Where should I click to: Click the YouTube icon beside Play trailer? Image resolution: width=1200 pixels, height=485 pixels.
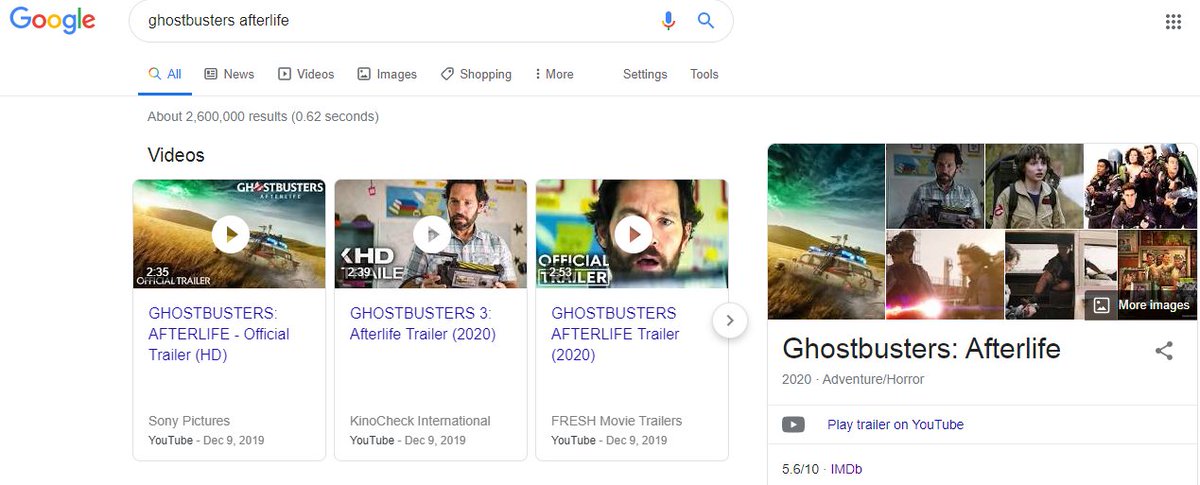[x=793, y=425]
